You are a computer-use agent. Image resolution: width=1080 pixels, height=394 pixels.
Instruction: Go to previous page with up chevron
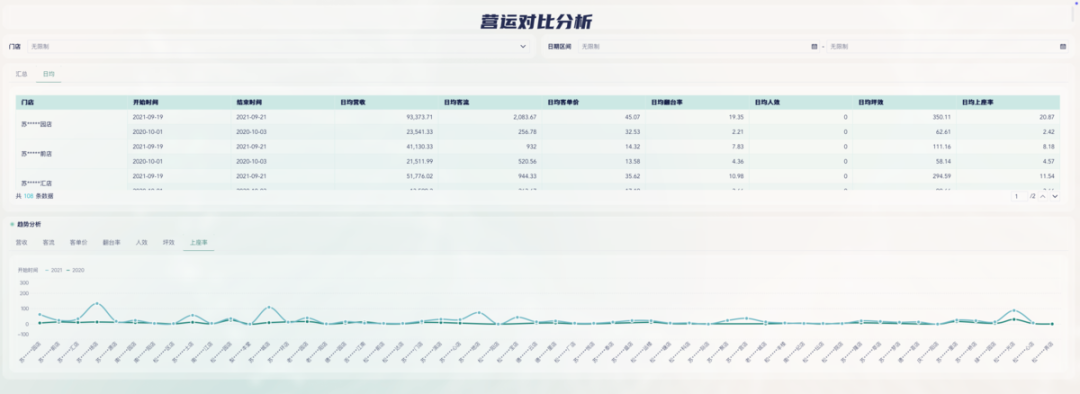(x=1043, y=197)
